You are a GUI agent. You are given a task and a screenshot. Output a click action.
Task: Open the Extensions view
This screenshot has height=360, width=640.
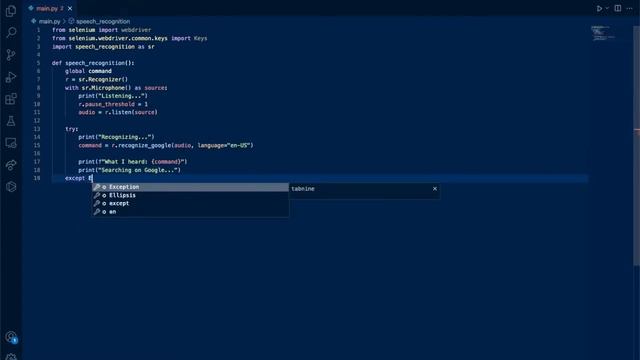pyautogui.click(x=11, y=99)
